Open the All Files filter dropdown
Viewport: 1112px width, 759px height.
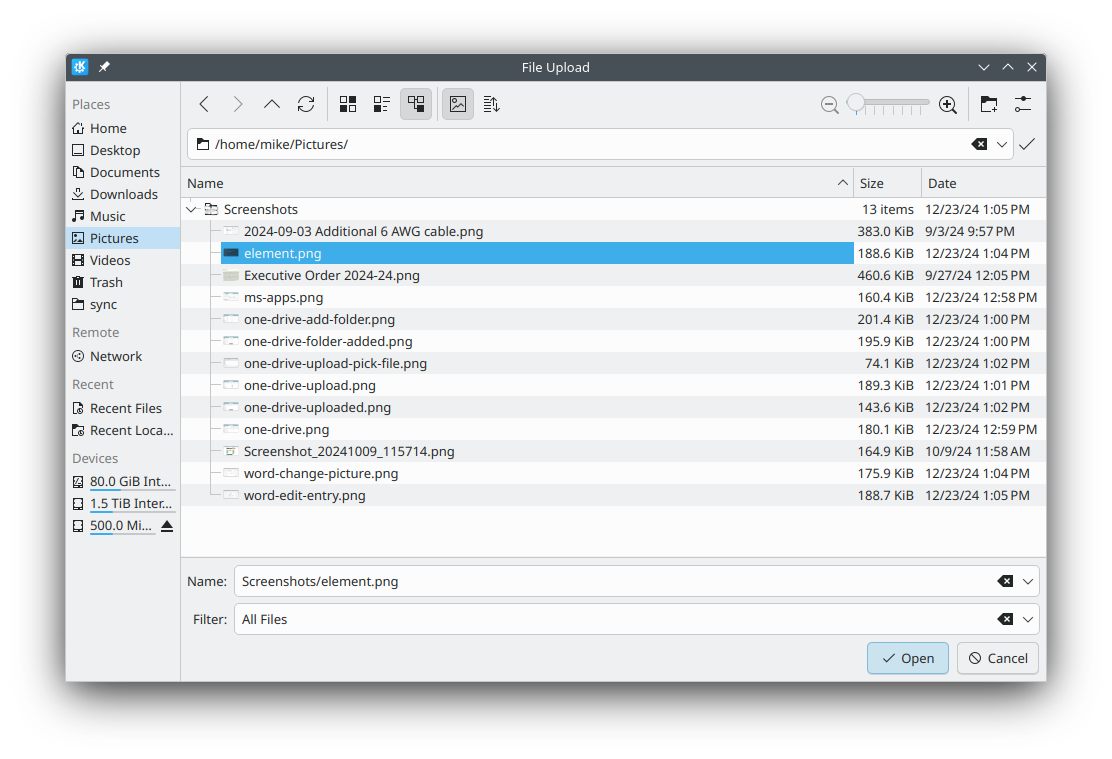(1028, 619)
